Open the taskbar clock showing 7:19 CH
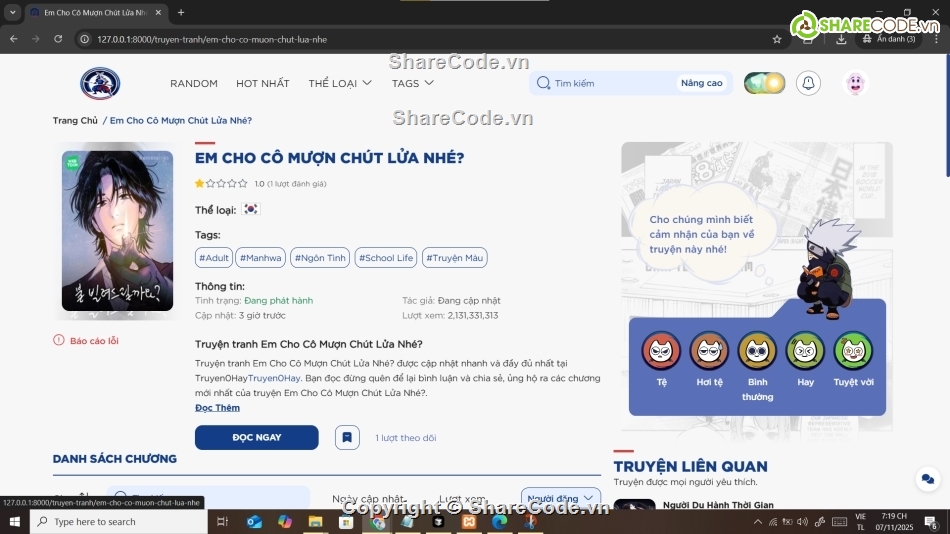950x534 pixels. pyautogui.click(x=894, y=522)
